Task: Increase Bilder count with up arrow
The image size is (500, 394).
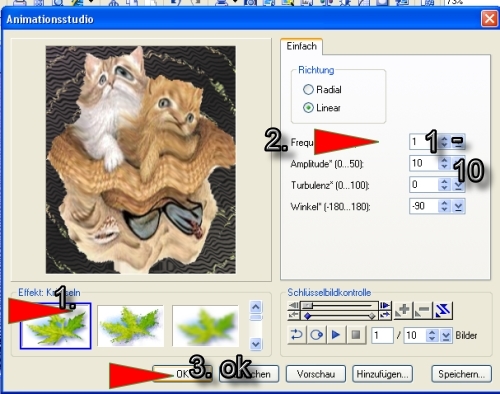Action: 432,332
